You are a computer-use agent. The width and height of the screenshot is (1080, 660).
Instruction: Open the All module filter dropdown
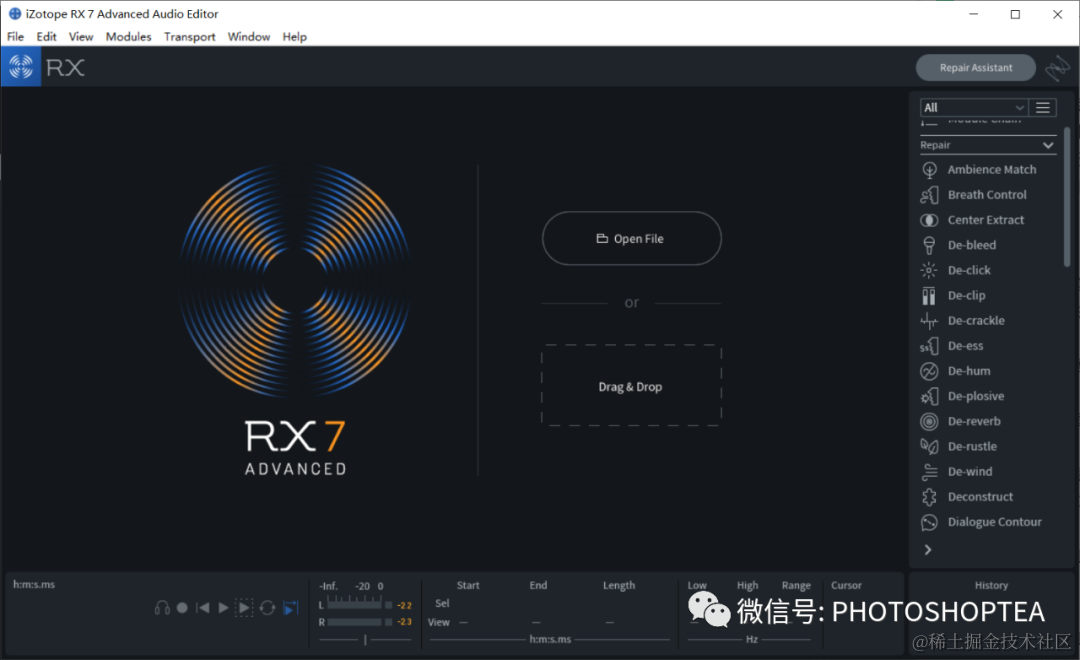(974, 107)
